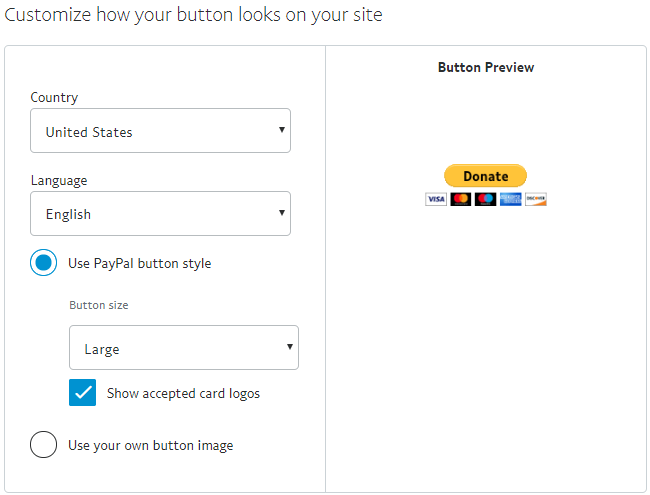Choose Use your own button image
650x495 pixels.
(44, 444)
